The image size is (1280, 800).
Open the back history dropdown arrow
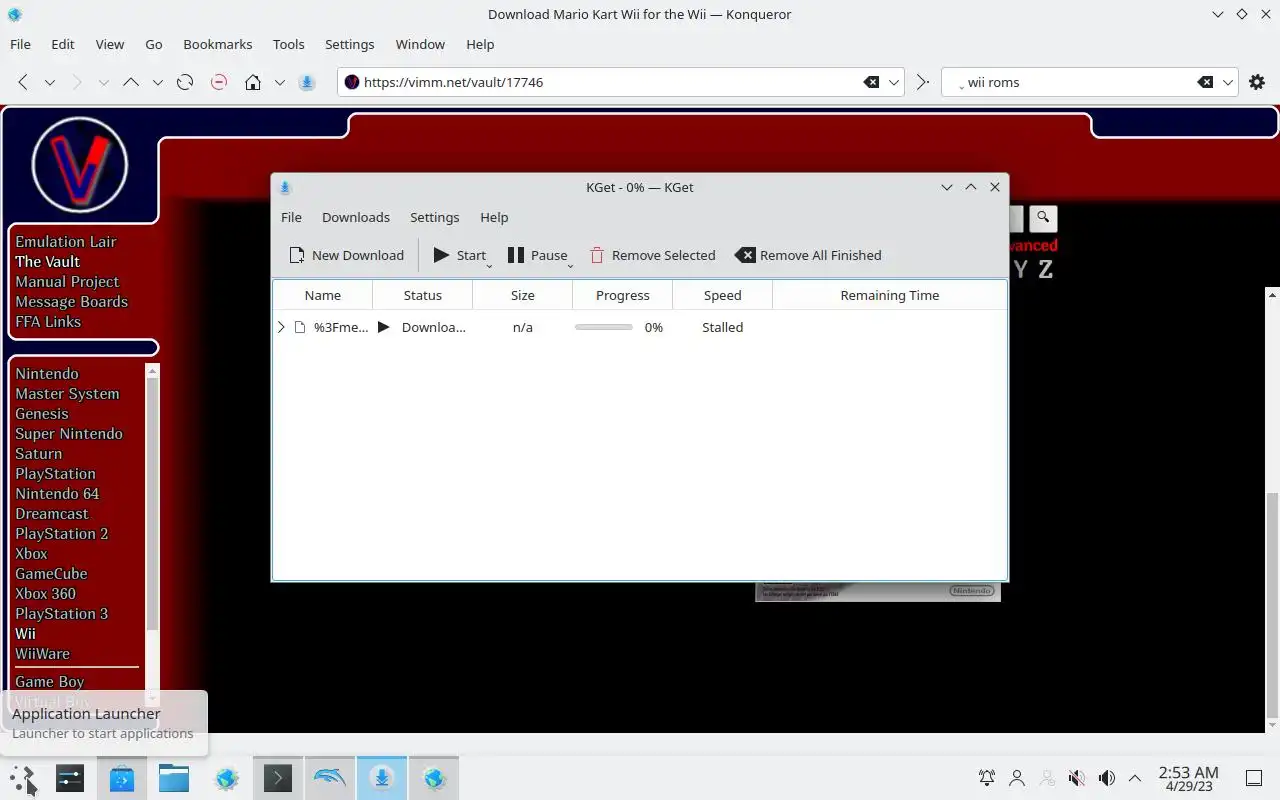50,82
